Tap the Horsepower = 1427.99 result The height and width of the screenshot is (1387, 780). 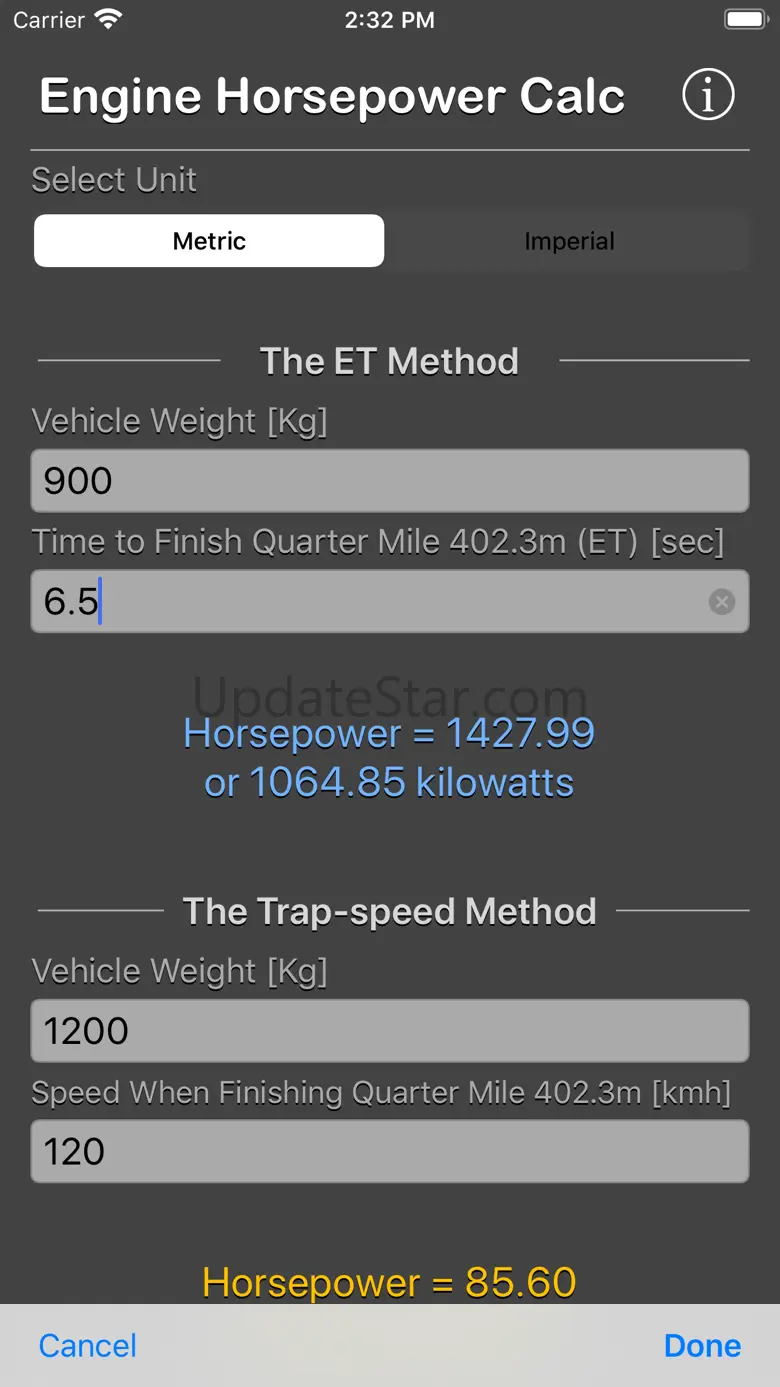point(389,734)
